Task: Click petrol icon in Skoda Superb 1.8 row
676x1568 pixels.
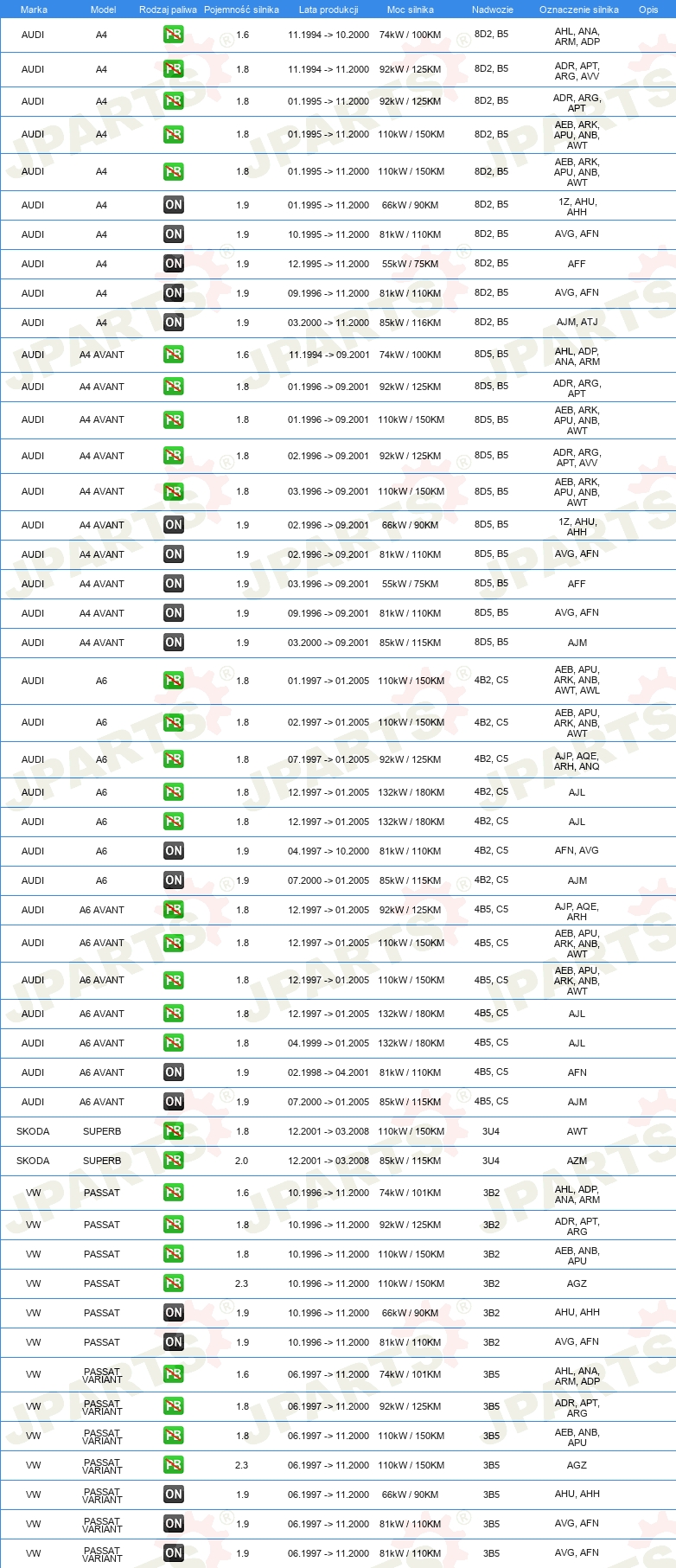Action: pyautogui.click(x=174, y=1131)
